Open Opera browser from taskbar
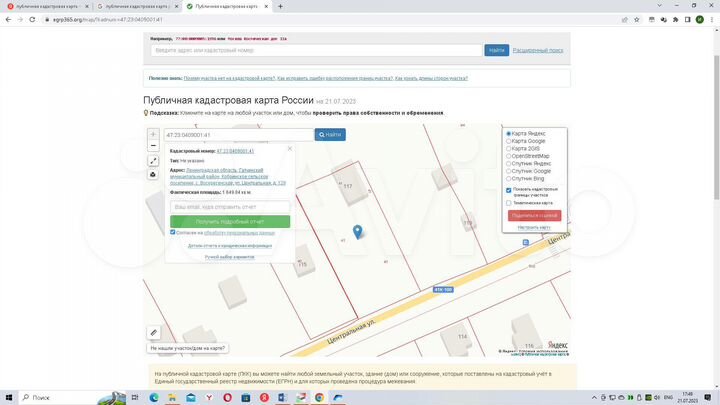Viewport: 720px width, 405px height. coord(227,397)
